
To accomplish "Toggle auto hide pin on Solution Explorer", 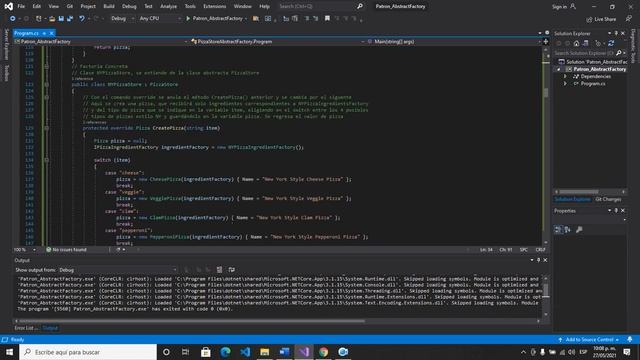I will tap(616, 33).
